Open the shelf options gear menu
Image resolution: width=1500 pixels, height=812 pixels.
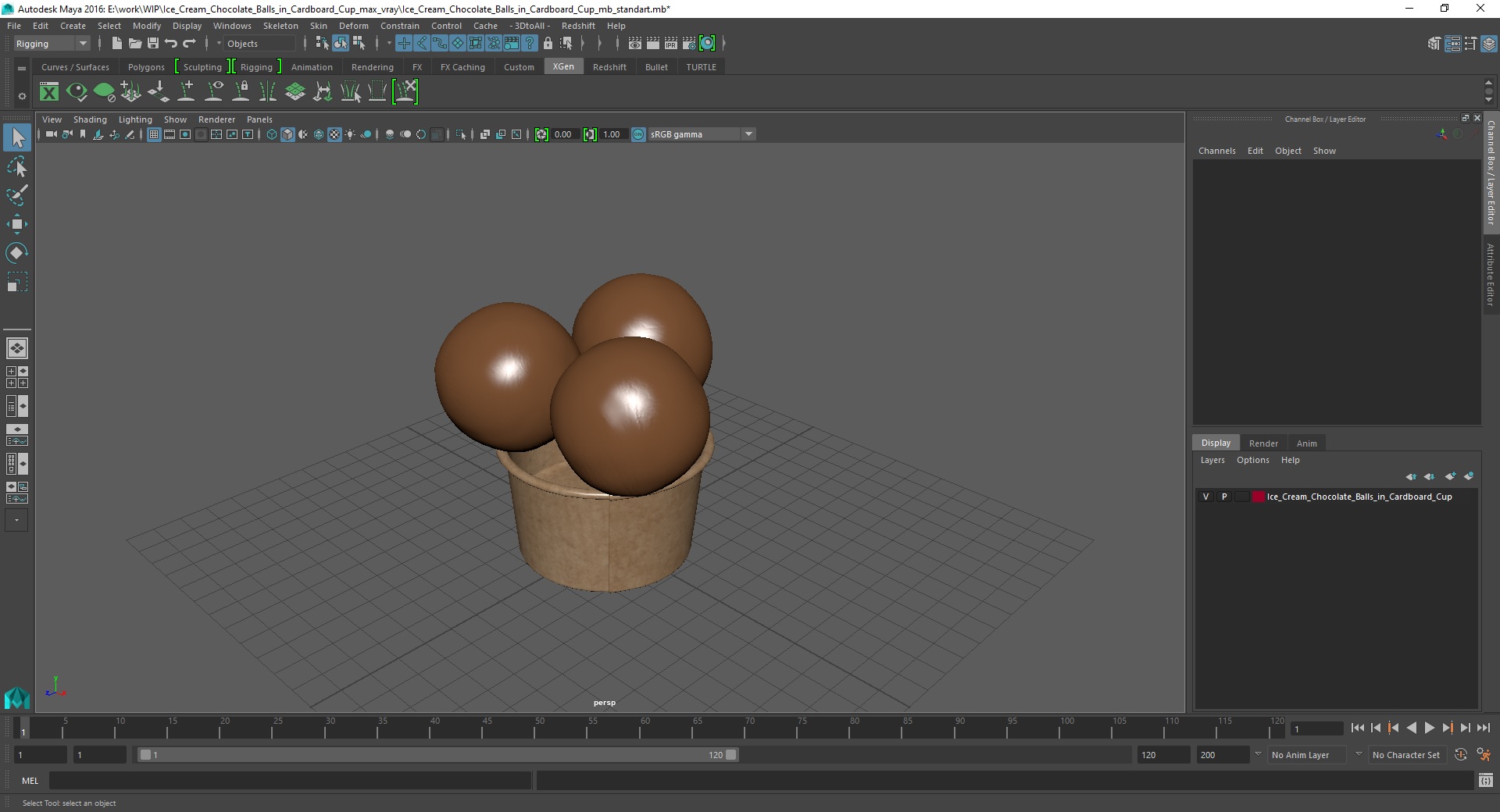pos(22,96)
